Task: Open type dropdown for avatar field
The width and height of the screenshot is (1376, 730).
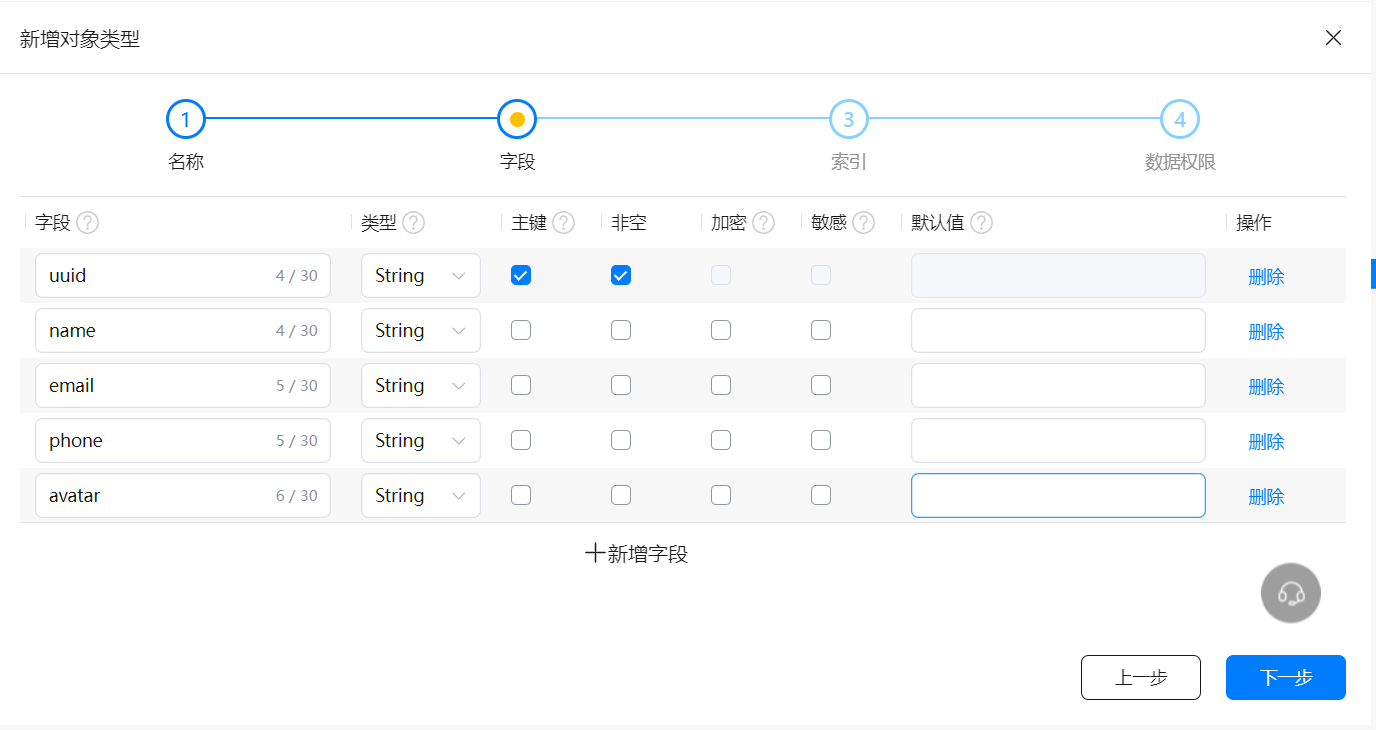Action: pos(421,495)
